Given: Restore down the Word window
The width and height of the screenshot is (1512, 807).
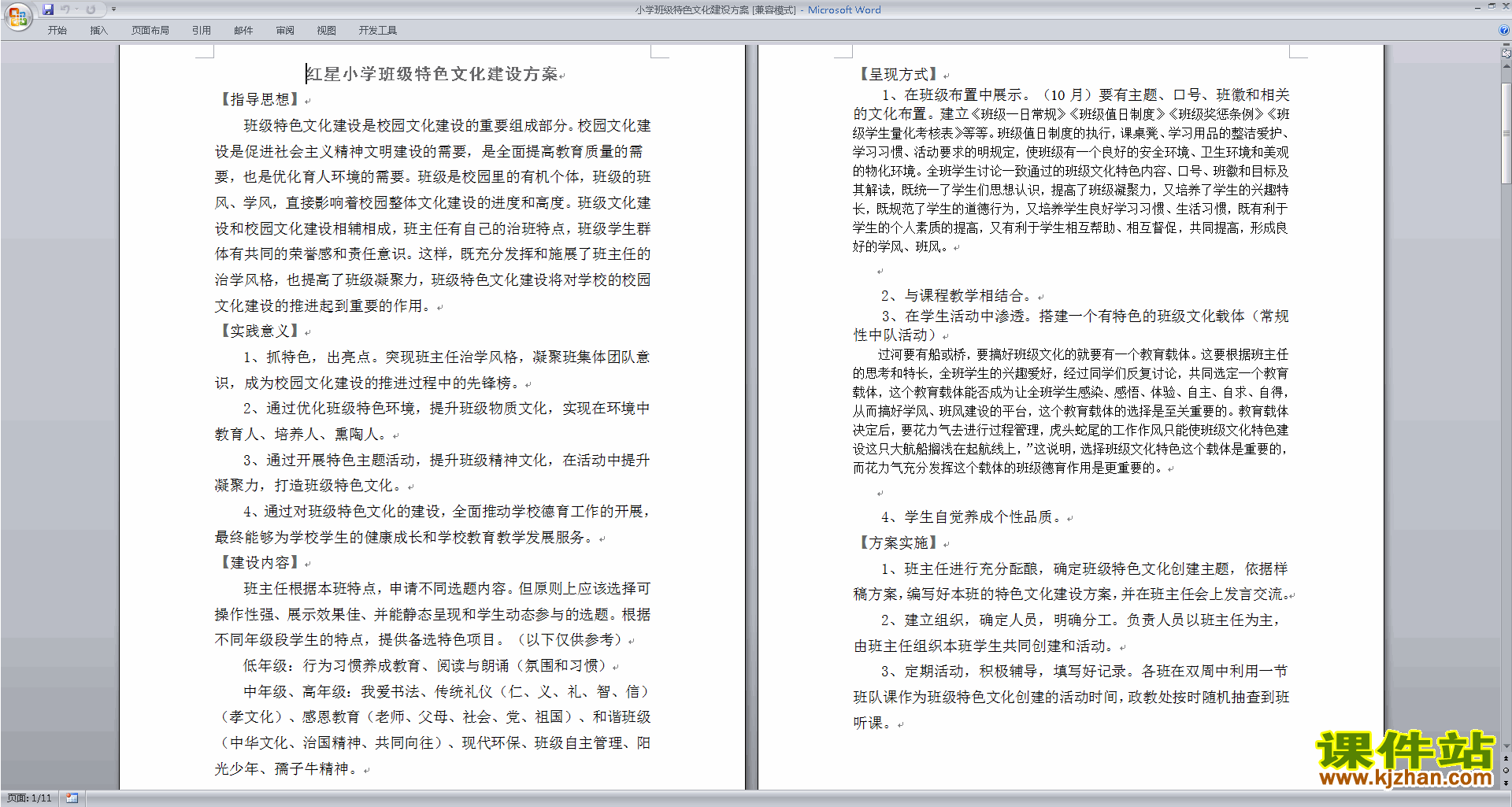Looking at the screenshot, I should [x=1492, y=6].
